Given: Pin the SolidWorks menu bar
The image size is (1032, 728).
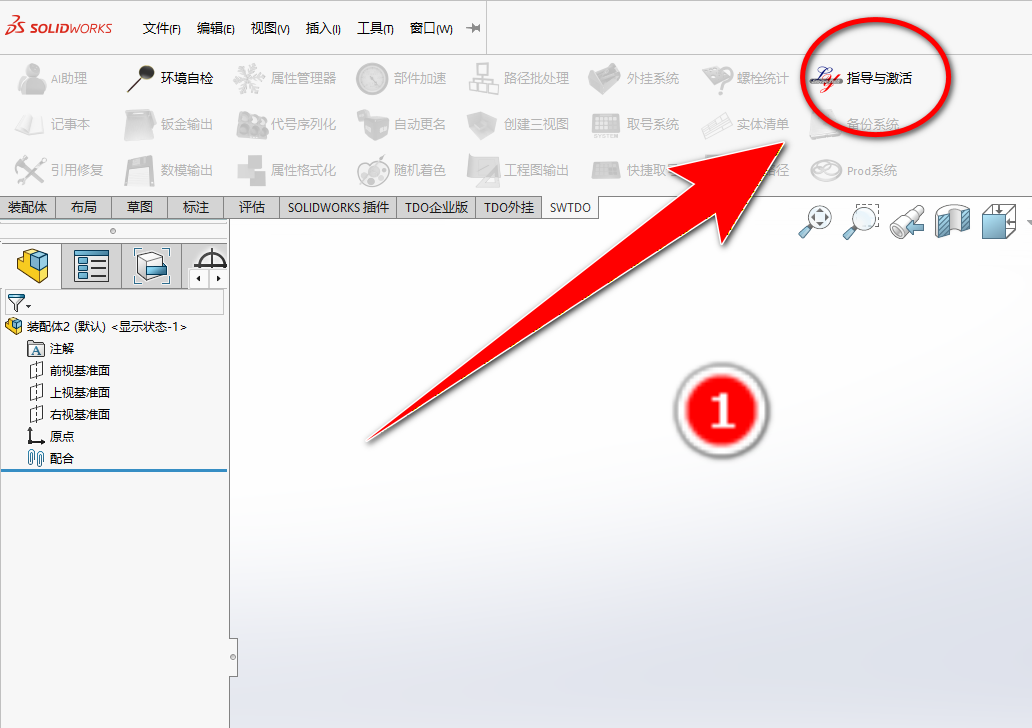Looking at the screenshot, I should coord(473,28).
